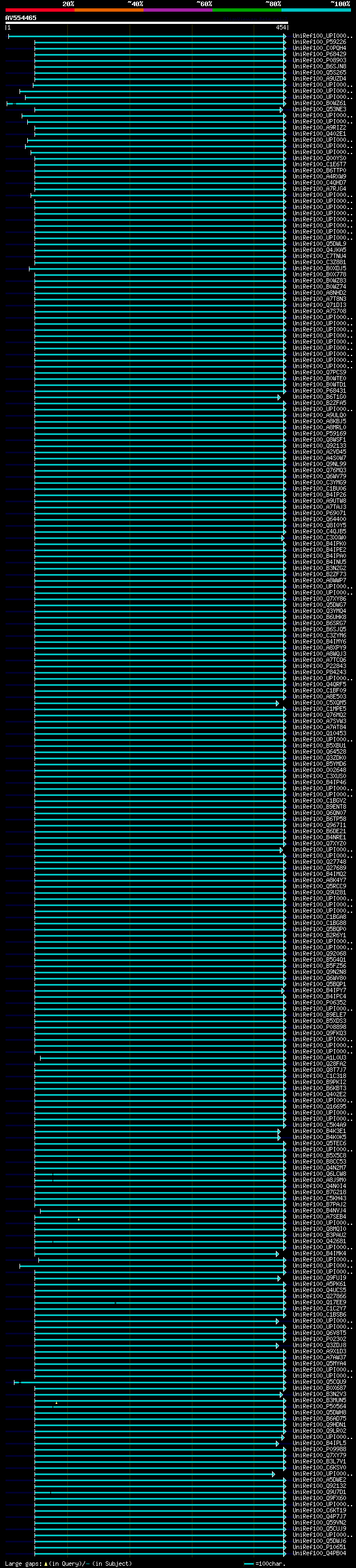Viewport: 356px width, 1568px height.
Task: Select the UniRef100_B0X778 label
Action: 319,275
